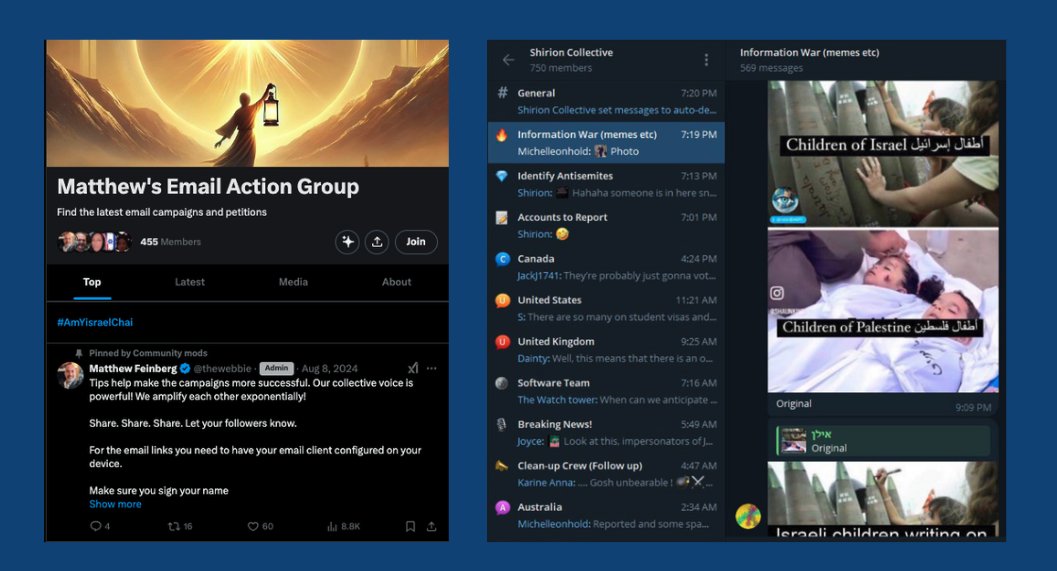Image resolution: width=1057 pixels, height=571 pixels.
Task: Click the Children of Palestine image thumbnail
Action: [x=882, y=310]
